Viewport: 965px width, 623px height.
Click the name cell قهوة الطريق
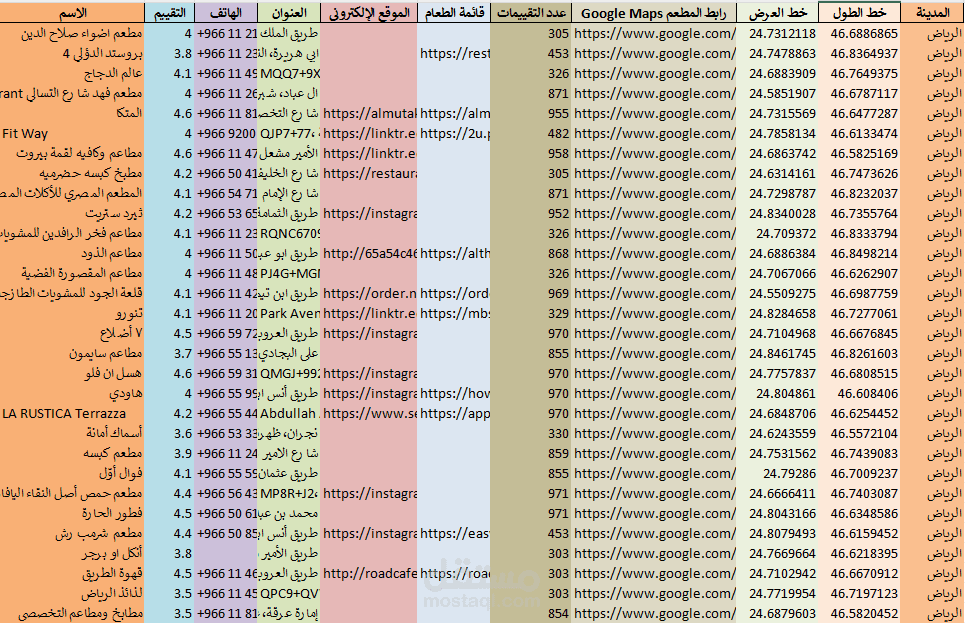[x=72, y=574]
